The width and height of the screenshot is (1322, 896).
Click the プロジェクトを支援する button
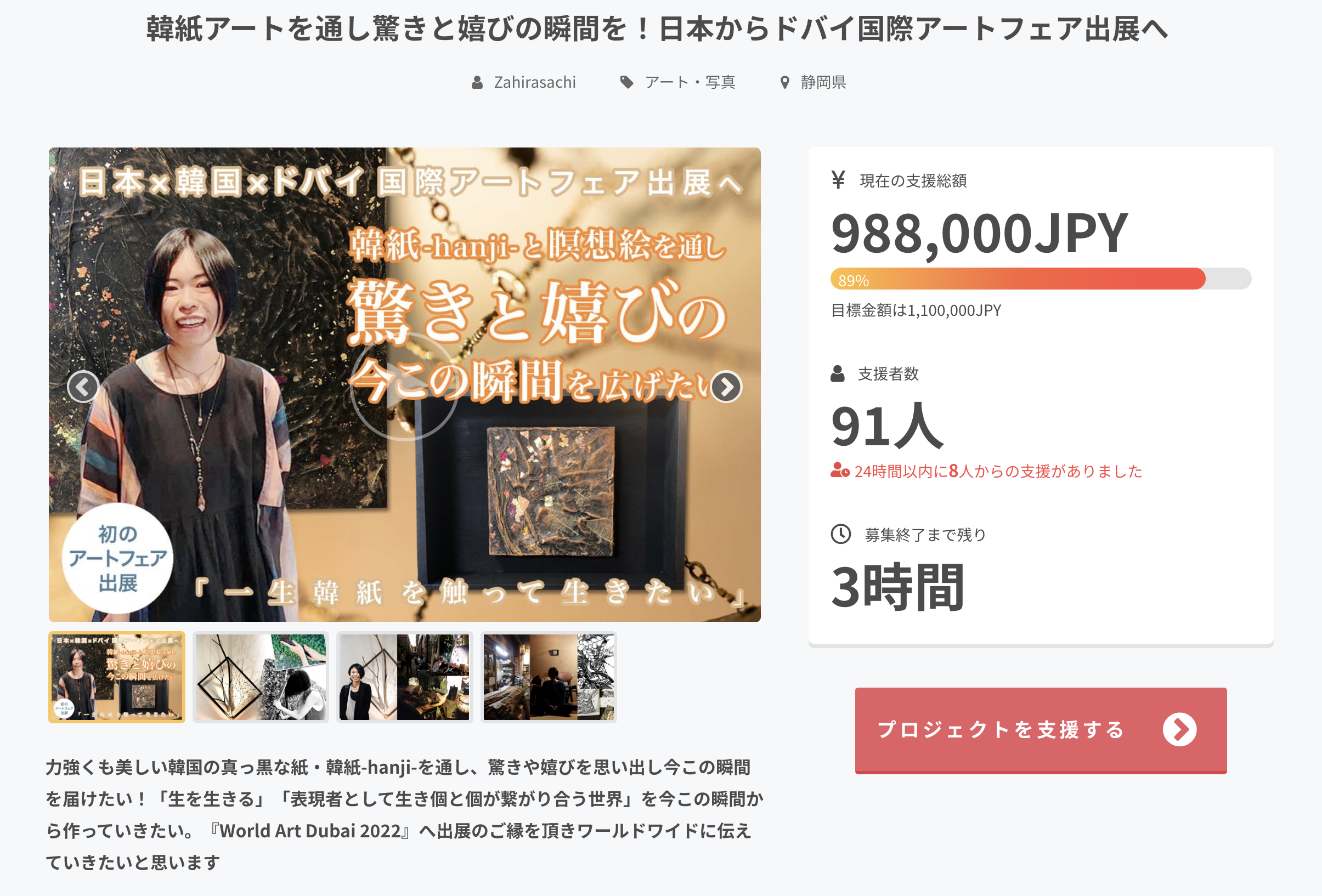coord(1041,730)
